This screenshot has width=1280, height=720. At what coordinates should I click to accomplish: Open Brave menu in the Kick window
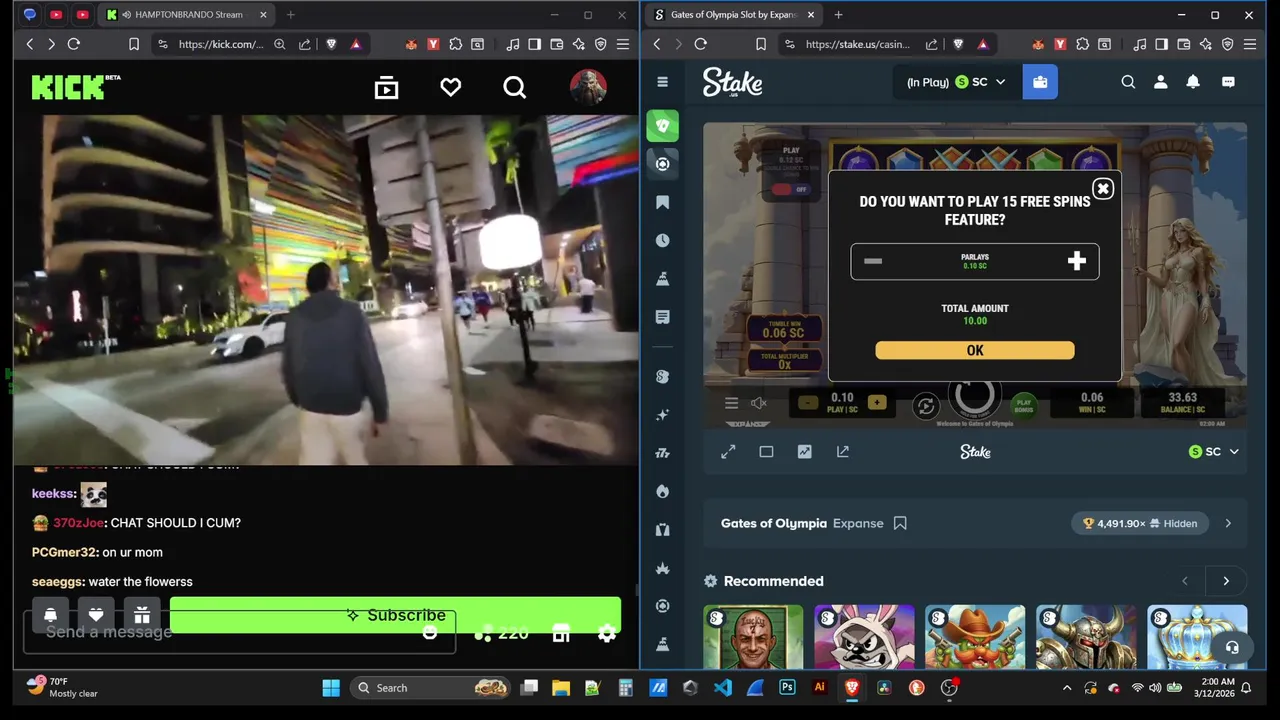tap(623, 44)
